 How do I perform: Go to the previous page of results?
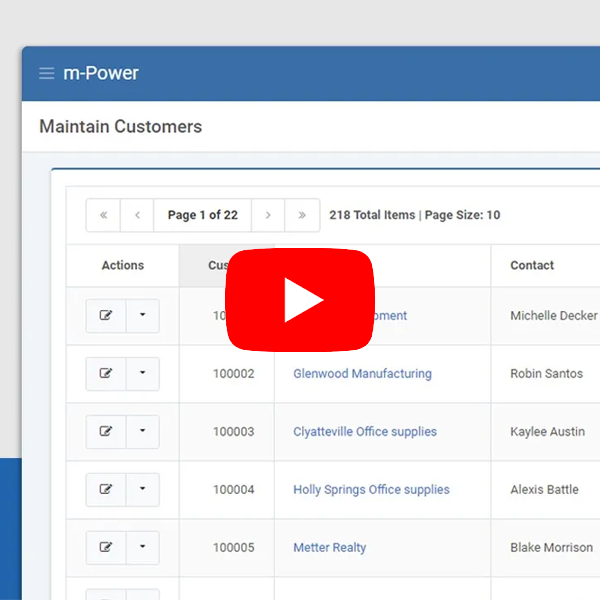(137, 215)
